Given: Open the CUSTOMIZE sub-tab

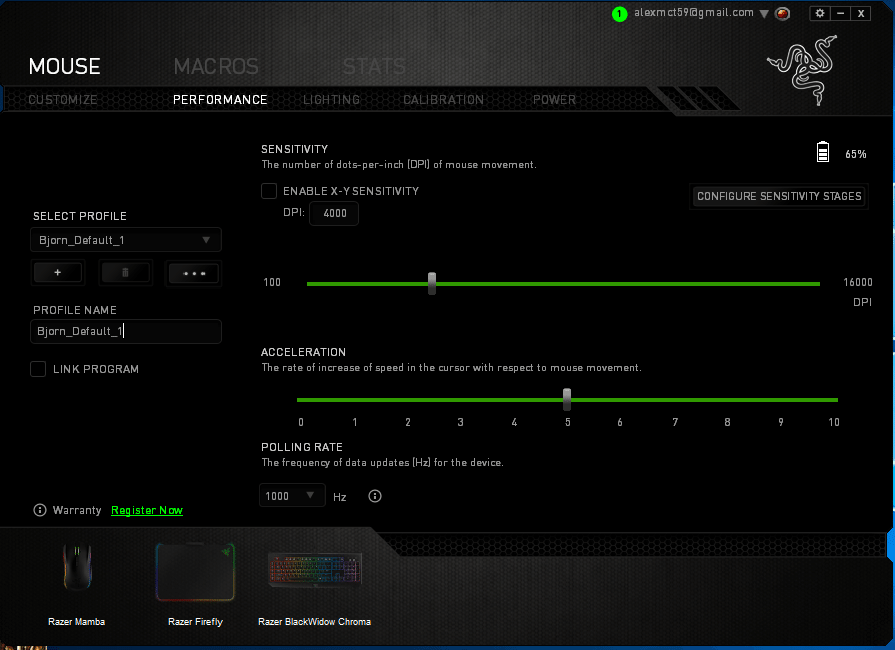Looking at the screenshot, I should 63,100.
